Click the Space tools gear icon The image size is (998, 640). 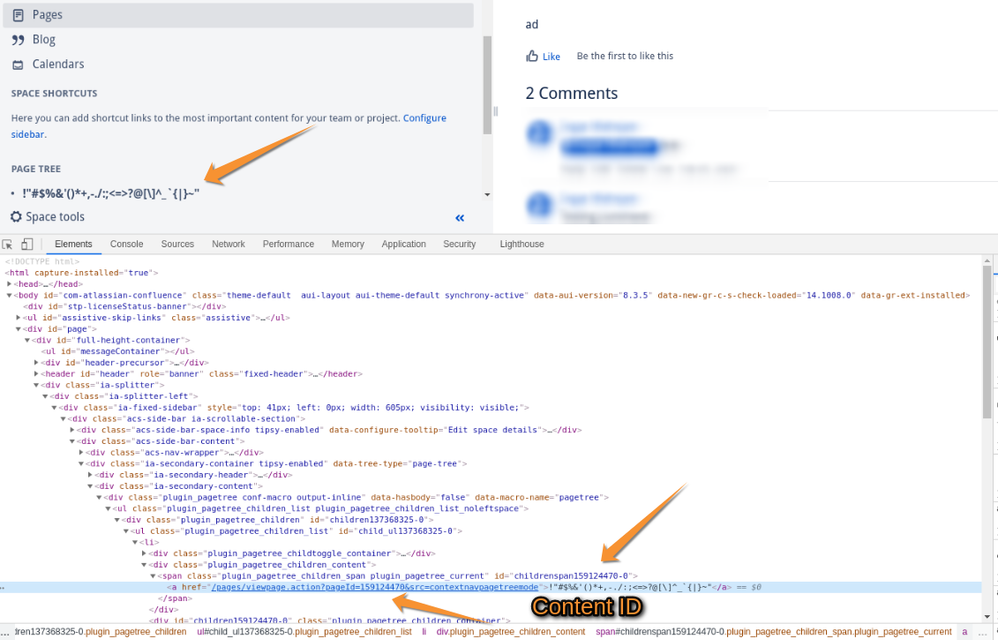pyautogui.click(x=16, y=217)
